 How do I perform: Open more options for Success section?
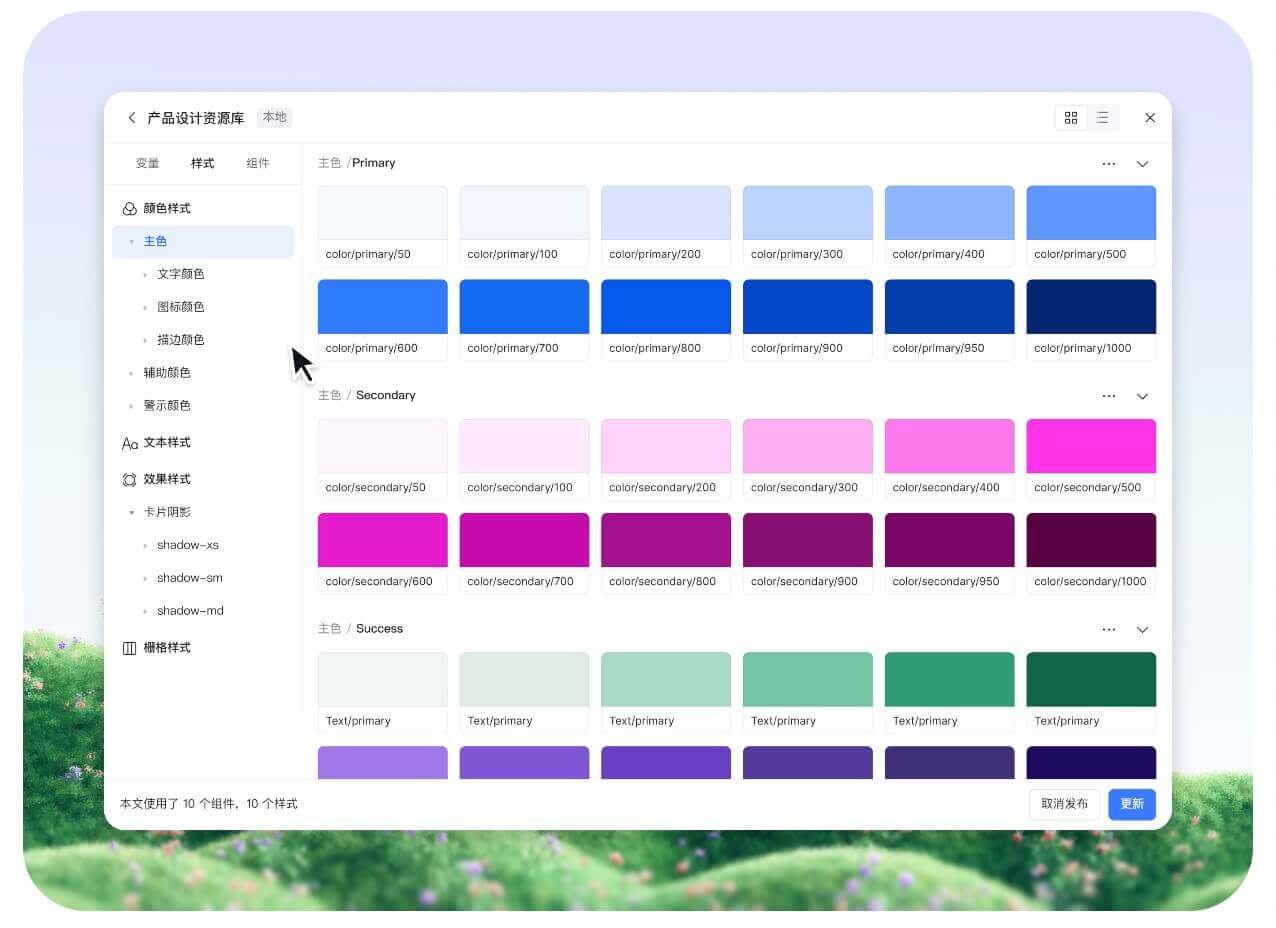(1108, 630)
